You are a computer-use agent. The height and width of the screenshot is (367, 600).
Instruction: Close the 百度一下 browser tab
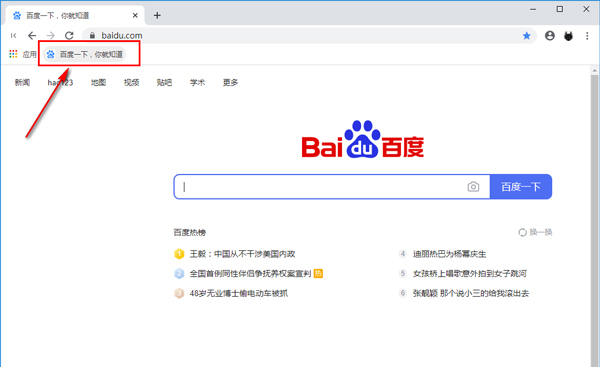(x=135, y=15)
